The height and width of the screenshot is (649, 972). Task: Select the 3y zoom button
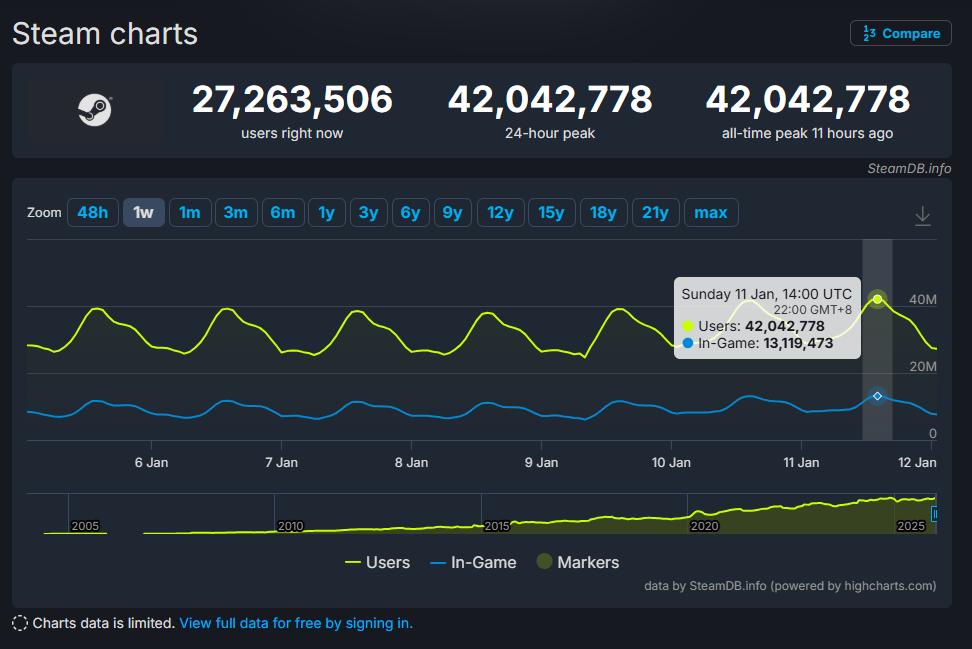point(368,212)
